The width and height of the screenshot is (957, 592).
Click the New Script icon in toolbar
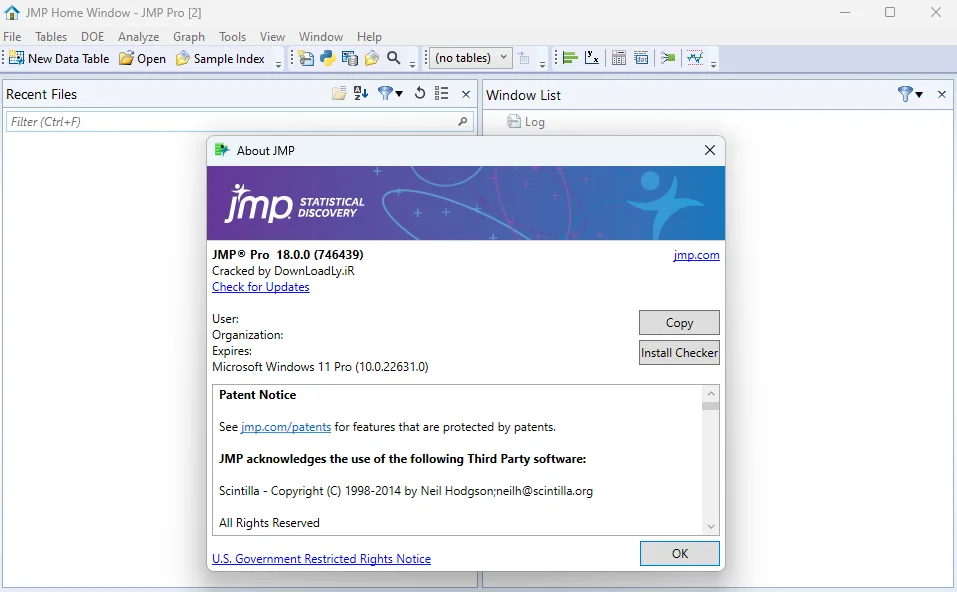pos(306,59)
